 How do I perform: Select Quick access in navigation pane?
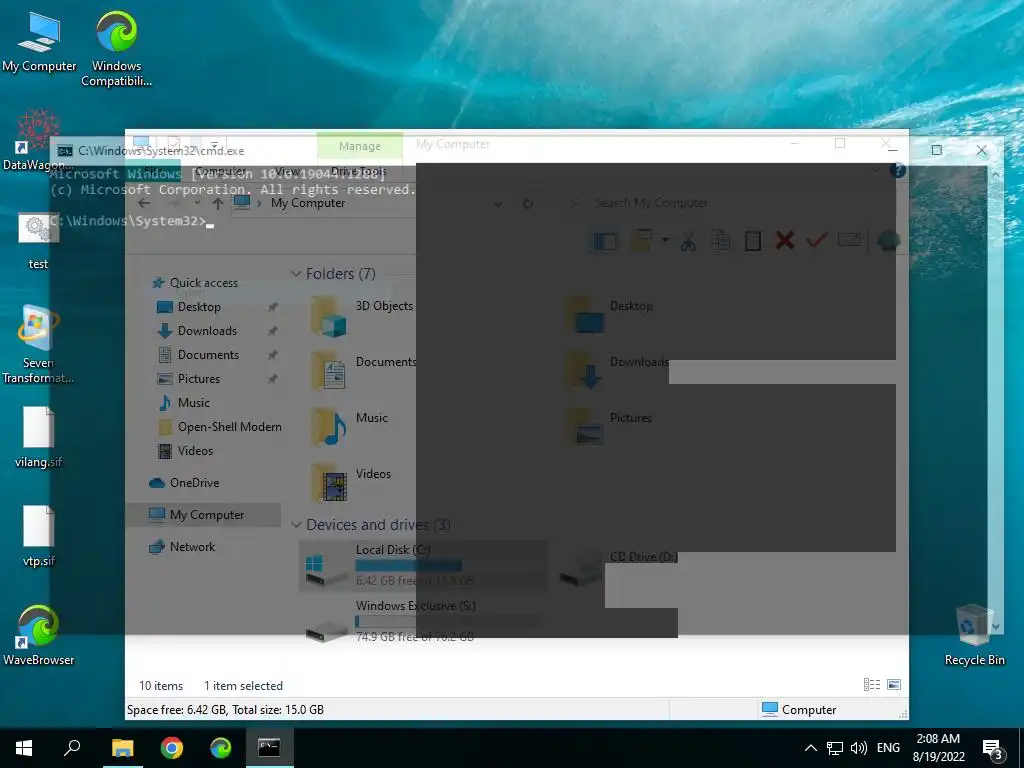pyautogui.click(x=203, y=283)
